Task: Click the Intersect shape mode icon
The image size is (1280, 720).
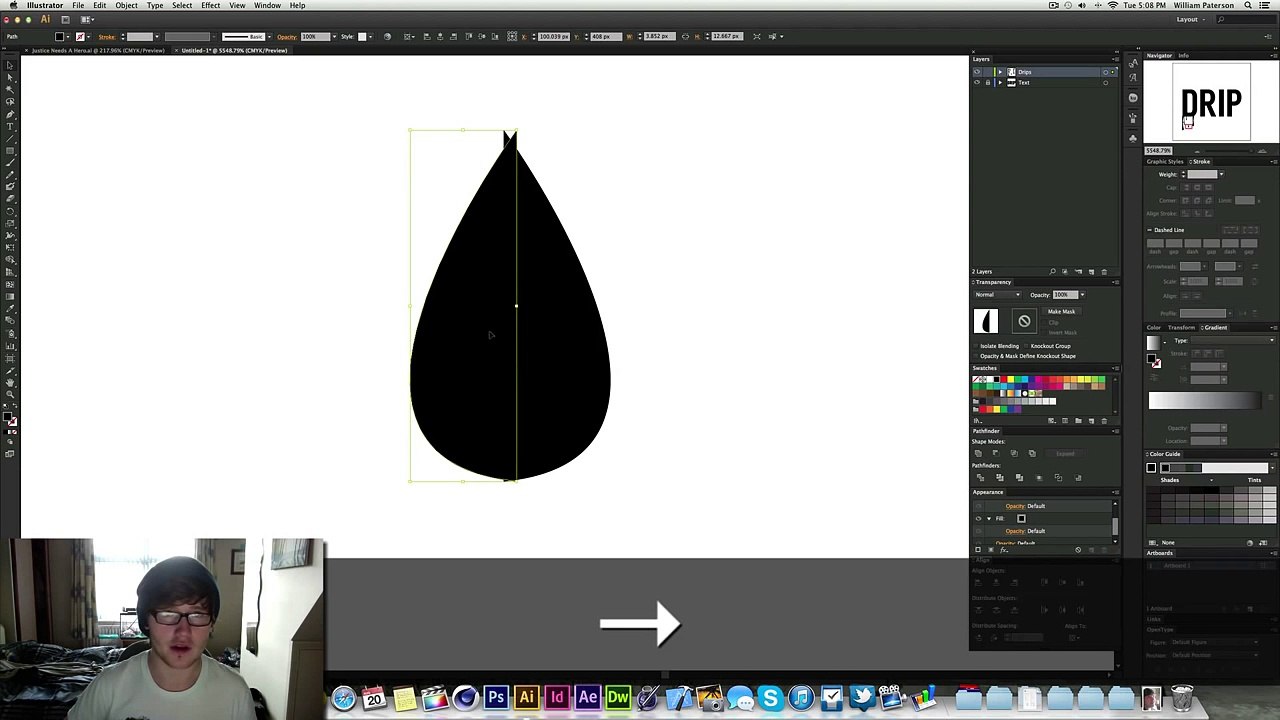Action: click(x=1014, y=454)
